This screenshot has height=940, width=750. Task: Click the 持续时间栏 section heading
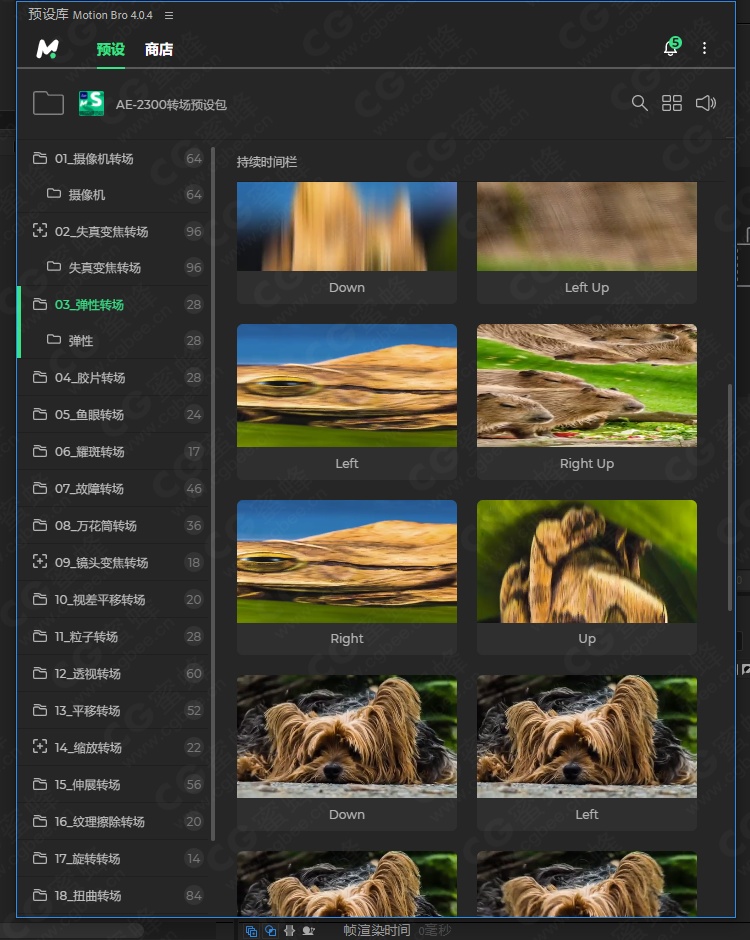click(267, 162)
